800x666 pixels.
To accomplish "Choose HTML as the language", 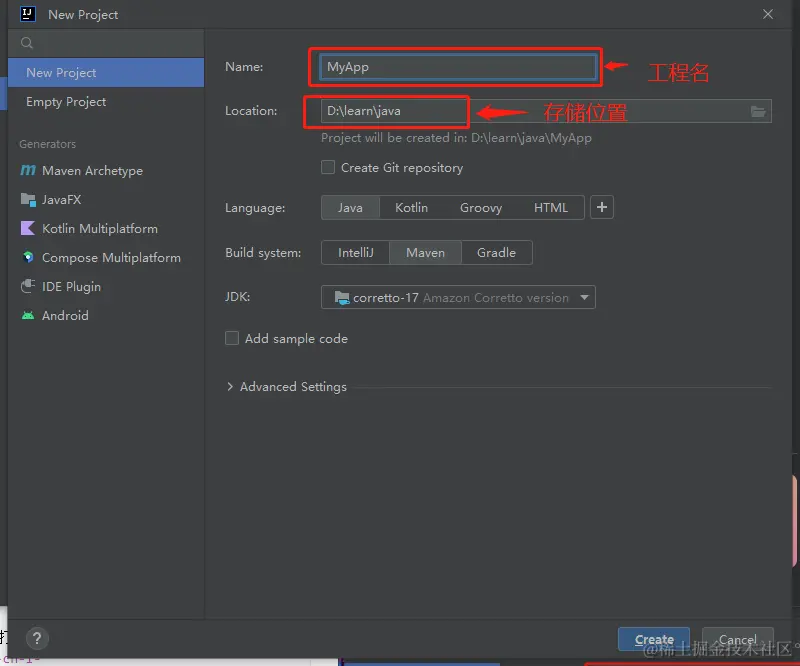I will tap(551, 208).
